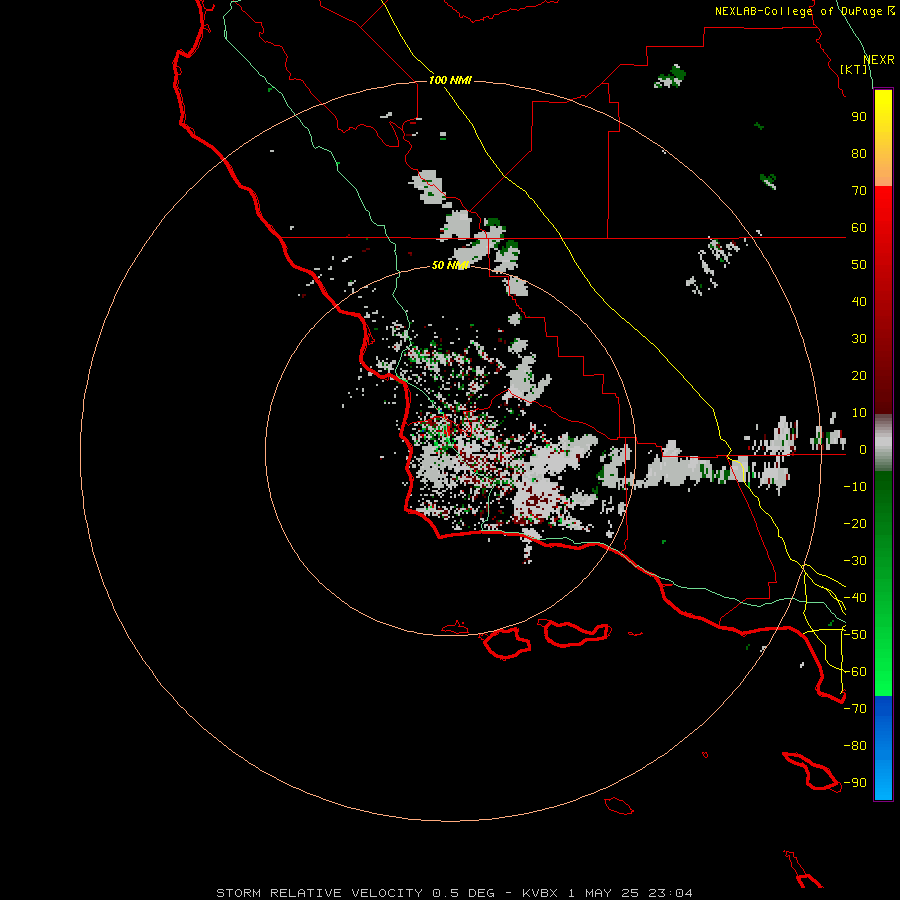Click the 0.5 DEG elevation text

pos(463,893)
